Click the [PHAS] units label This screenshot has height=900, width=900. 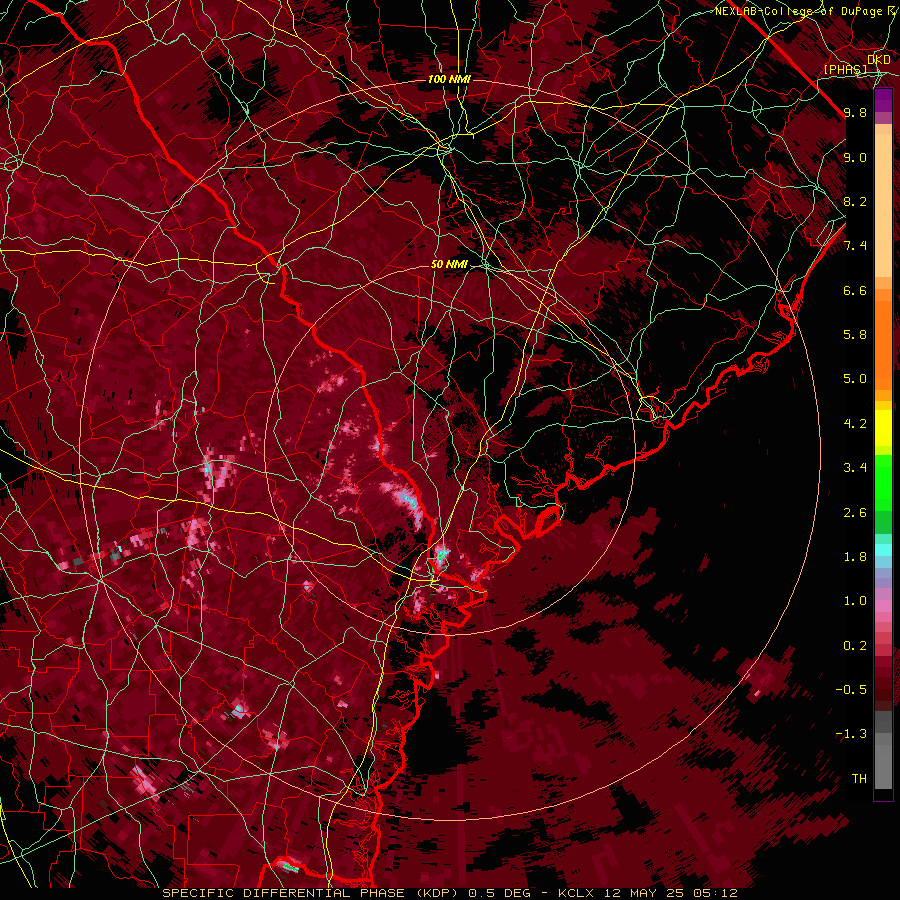845,69
